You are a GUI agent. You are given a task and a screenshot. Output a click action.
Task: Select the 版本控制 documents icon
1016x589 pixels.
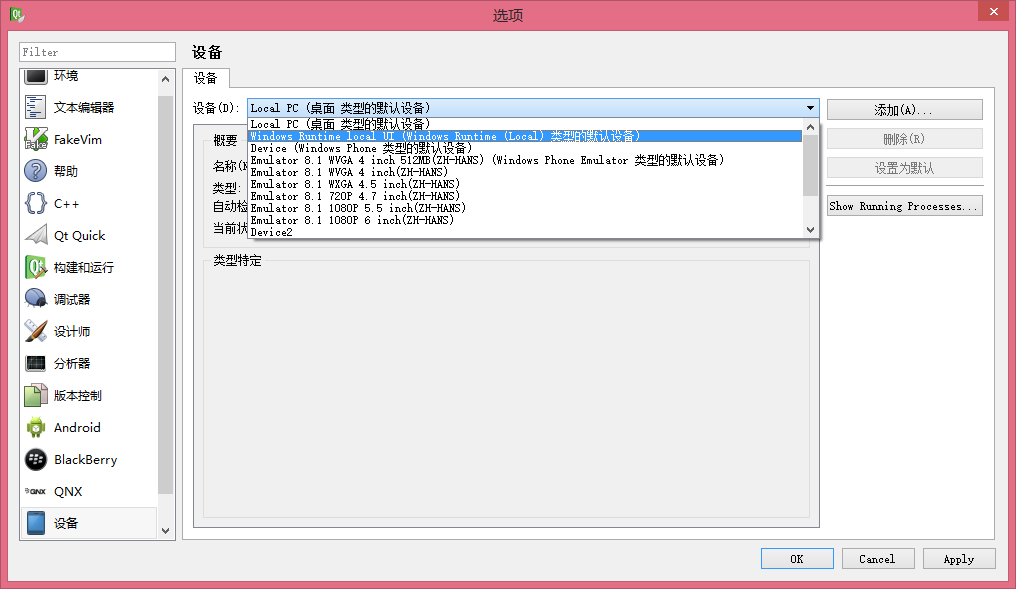(x=36, y=395)
